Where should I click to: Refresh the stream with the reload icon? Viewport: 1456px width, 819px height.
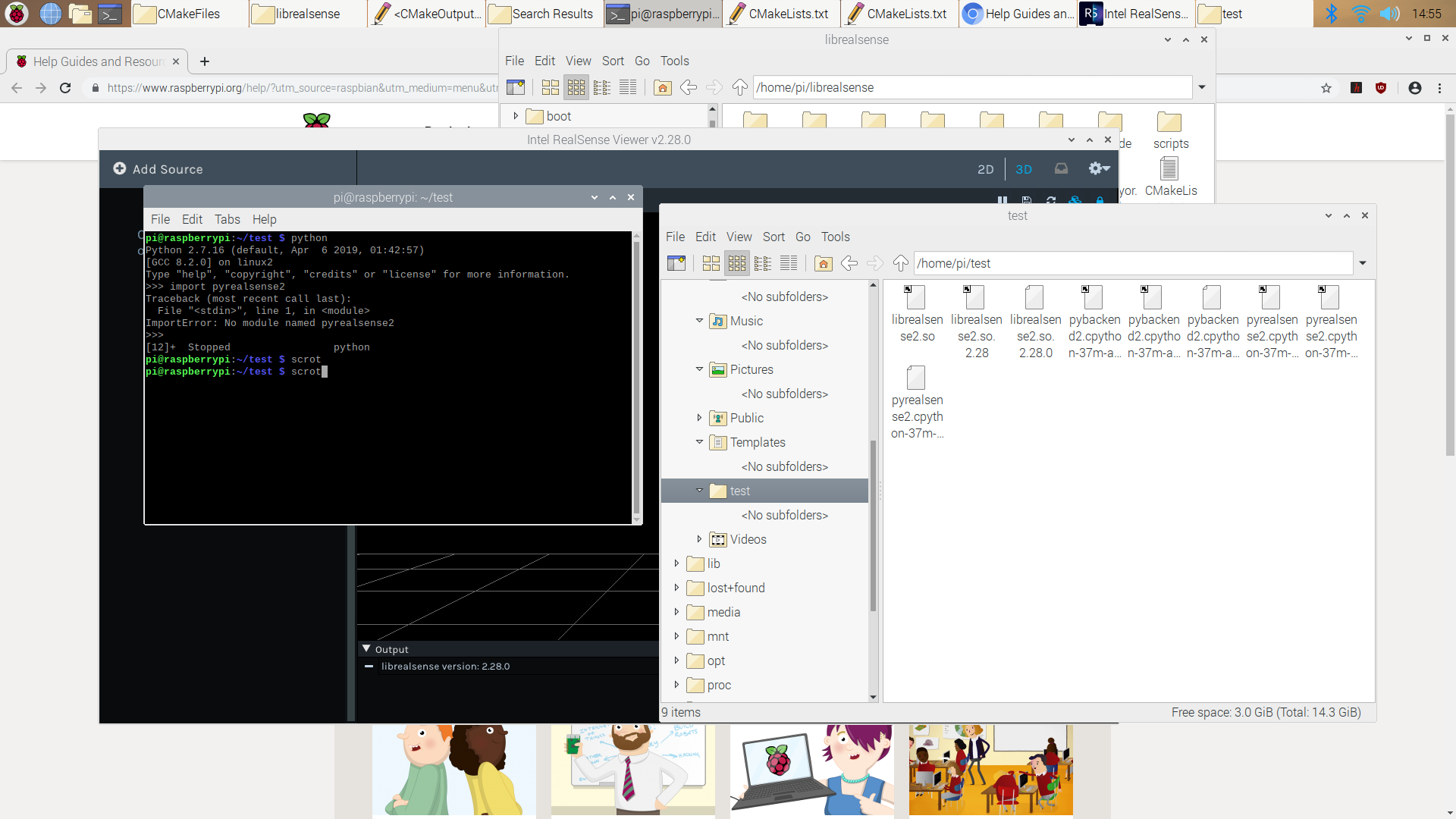point(1051,200)
